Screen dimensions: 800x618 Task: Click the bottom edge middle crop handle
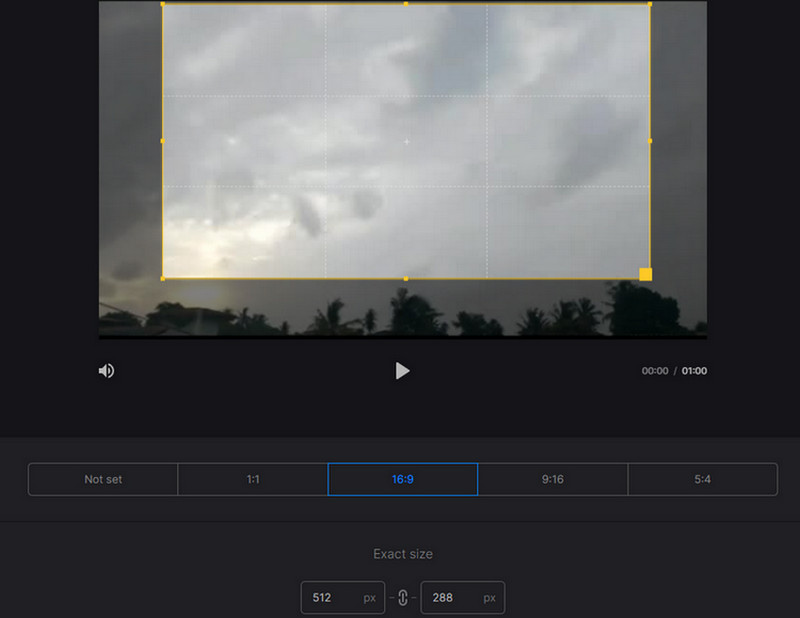pos(406,279)
